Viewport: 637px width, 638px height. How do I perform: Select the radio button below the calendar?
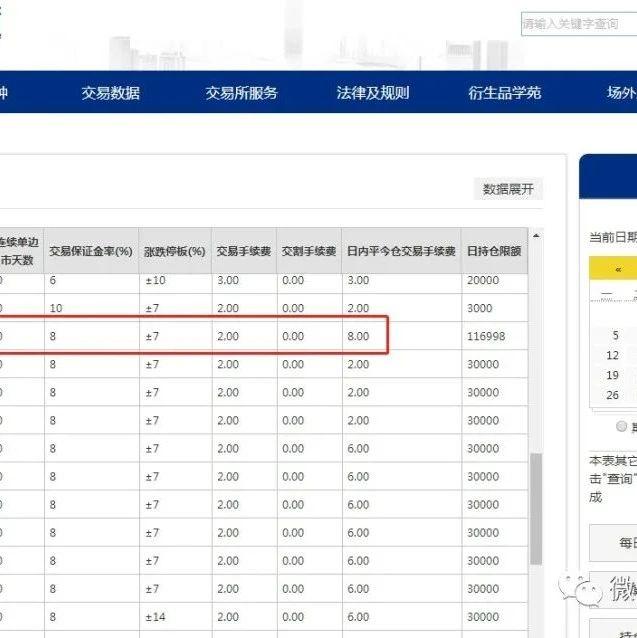[x=622, y=426]
